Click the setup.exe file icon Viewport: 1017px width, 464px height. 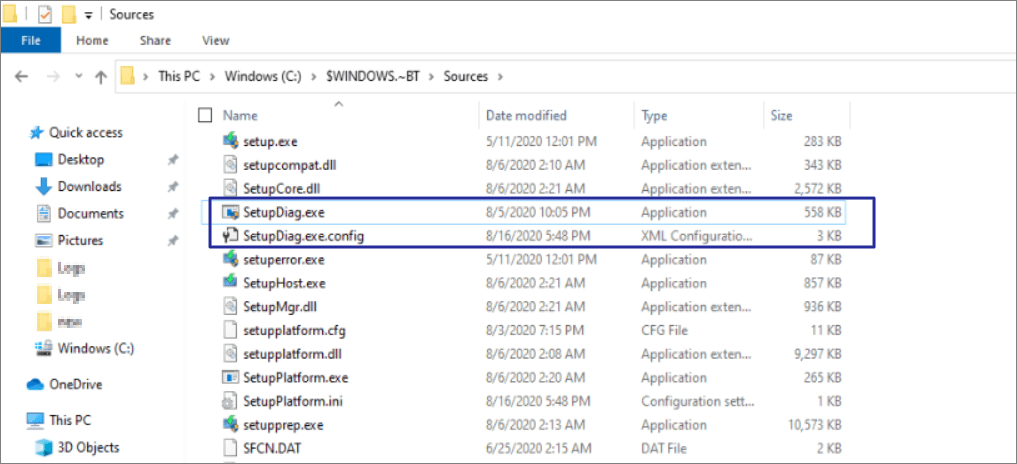[x=231, y=141]
